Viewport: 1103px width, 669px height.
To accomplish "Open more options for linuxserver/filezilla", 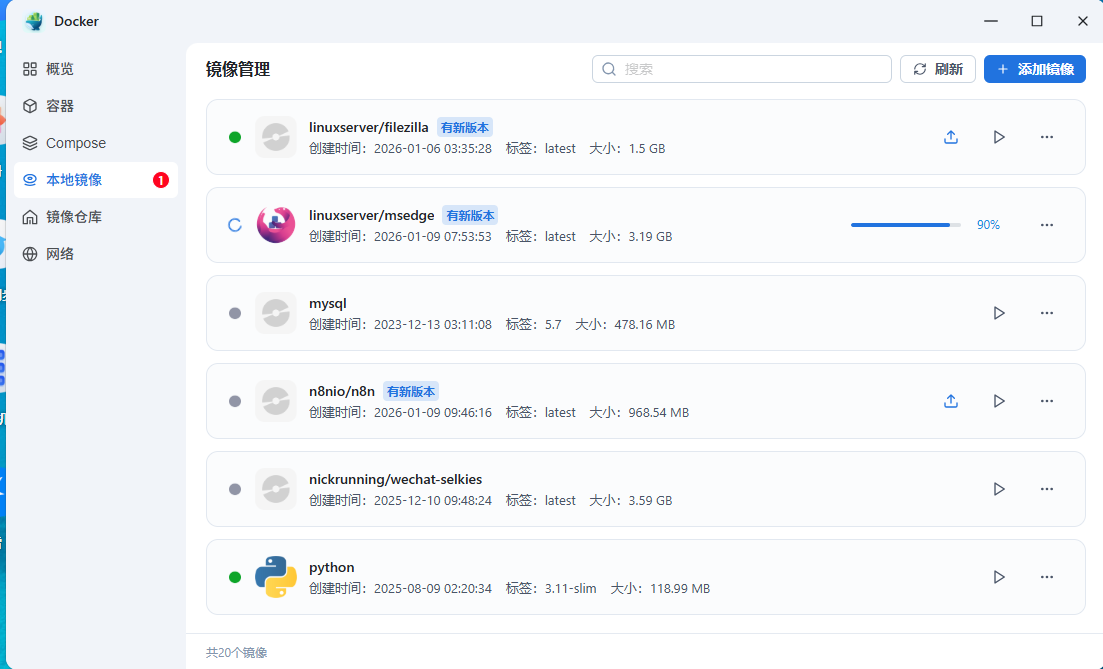I will 1047,137.
